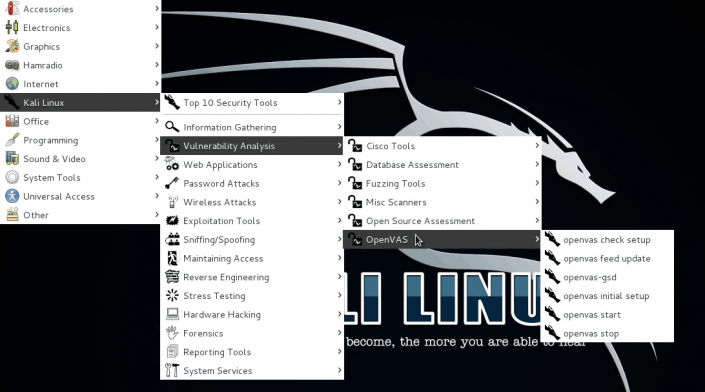This screenshot has height=392, width=705.
Task: Click the Cisco Tools label
Action: click(x=390, y=146)
